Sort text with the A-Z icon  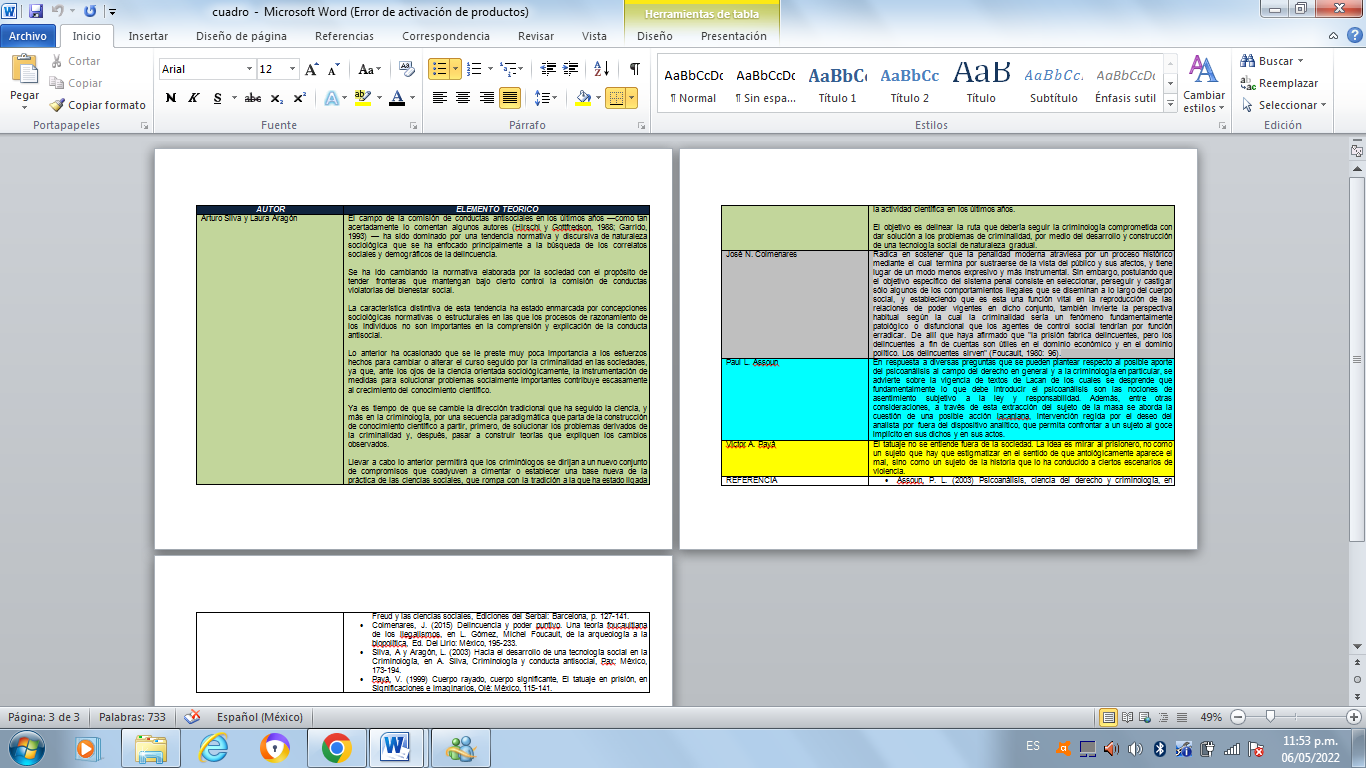click(601, 69)
